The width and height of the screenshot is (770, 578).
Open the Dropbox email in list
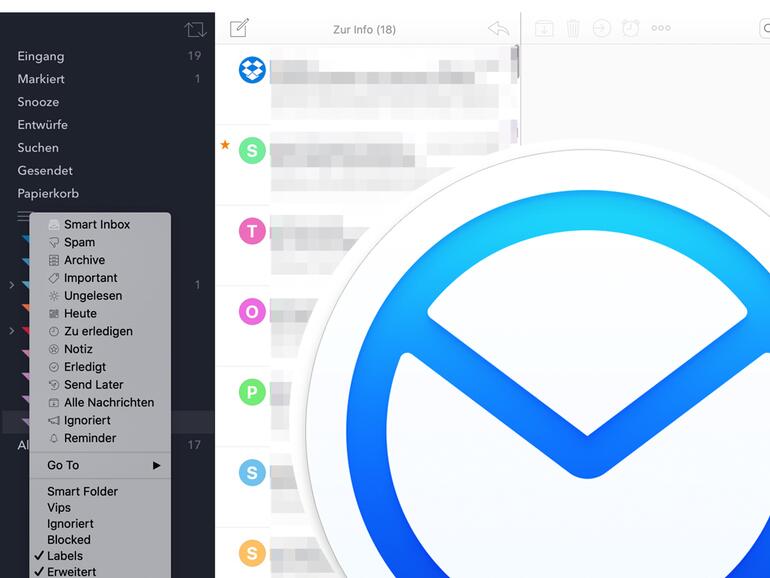pyautogui.click(x=368, y=84)
